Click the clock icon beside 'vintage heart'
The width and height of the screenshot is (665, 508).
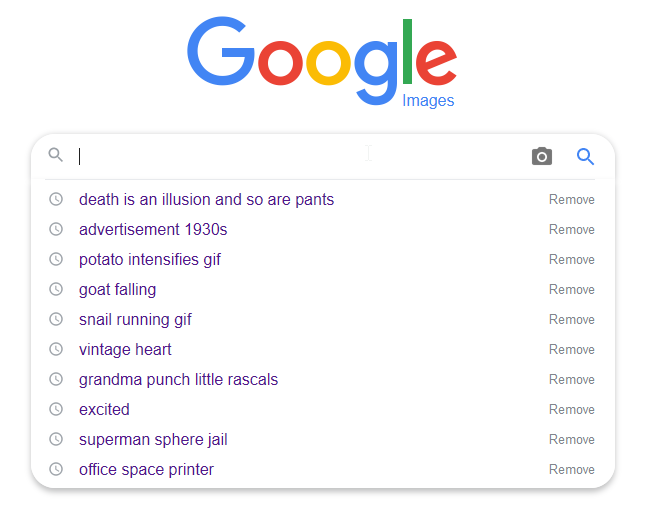click(56, 349)
